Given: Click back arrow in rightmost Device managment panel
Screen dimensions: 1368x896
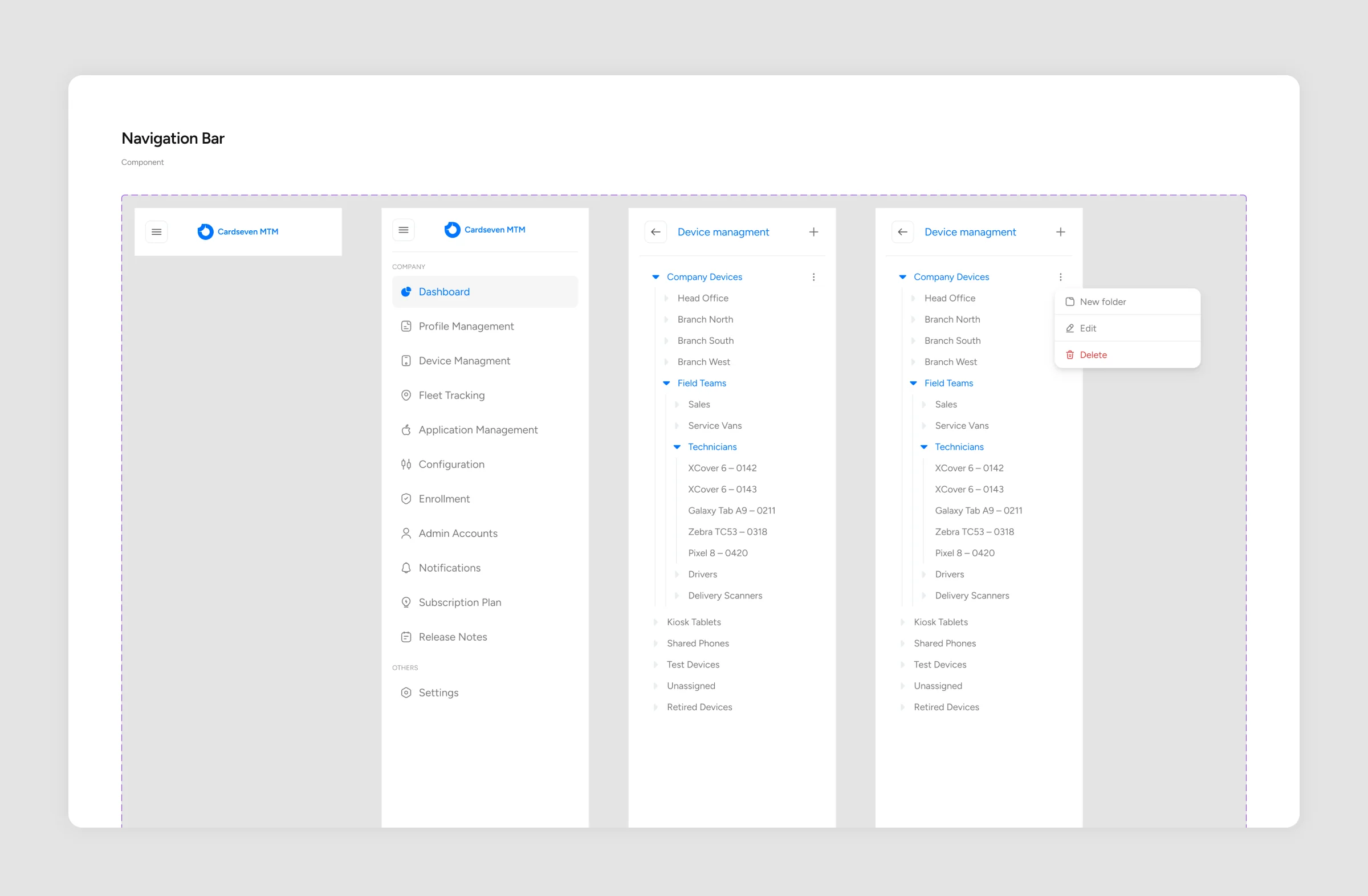Looking at the screenshot, I should [x=902, y=231].
